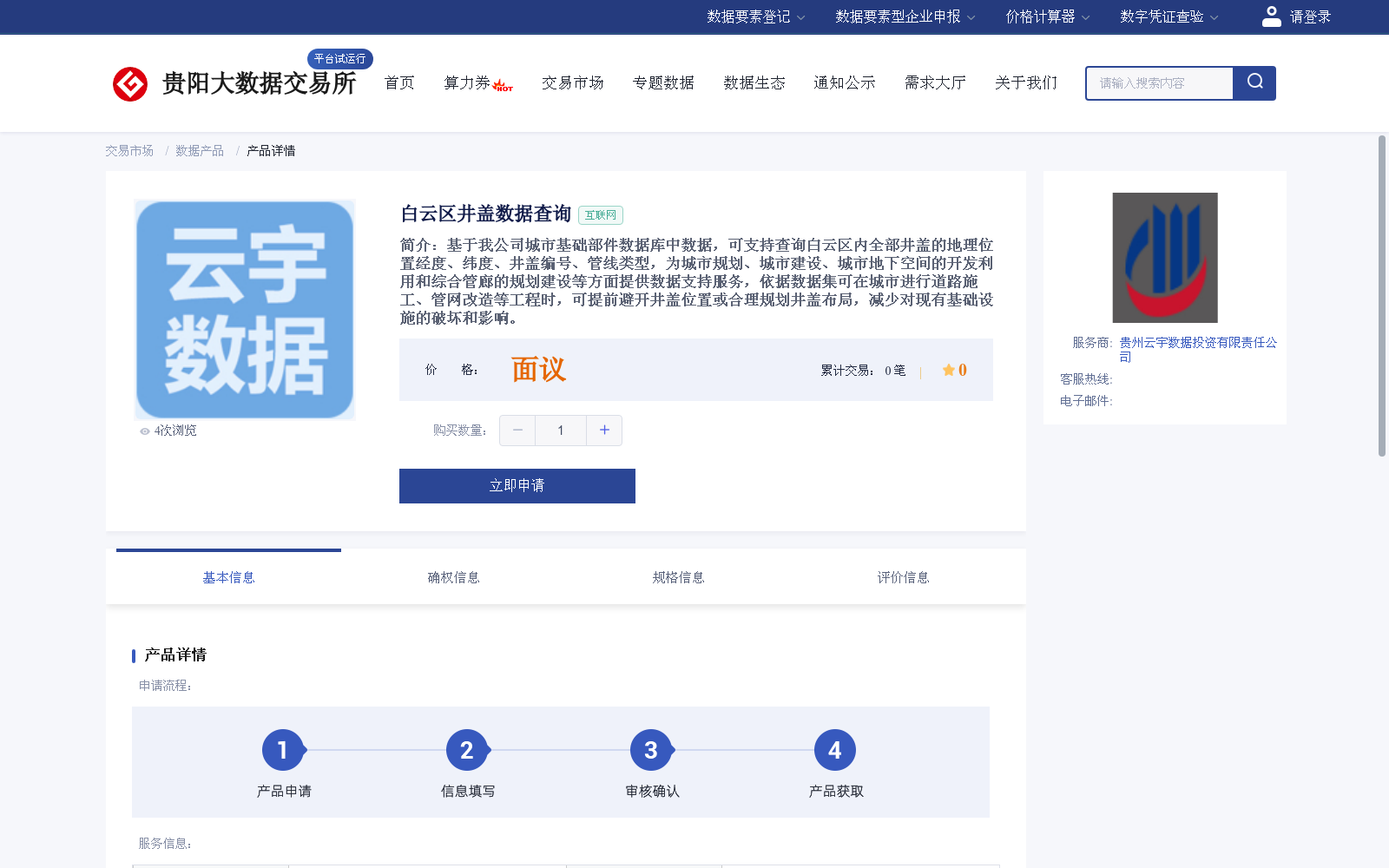Click the purchase quantity input field
This screenshot has height=868, width=1389.
pyautogui.click(x=561, y=431)
